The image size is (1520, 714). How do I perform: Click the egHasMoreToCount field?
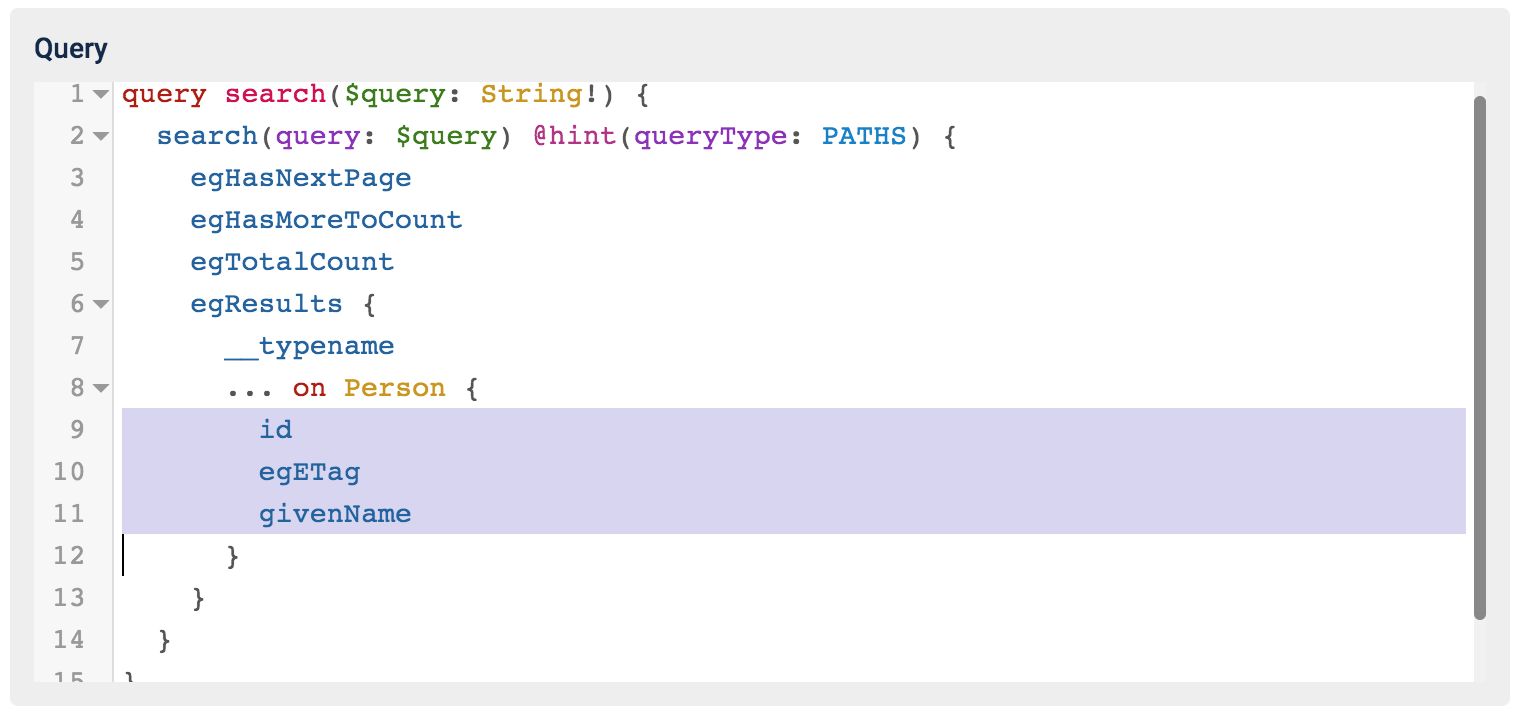click(326, 221)
